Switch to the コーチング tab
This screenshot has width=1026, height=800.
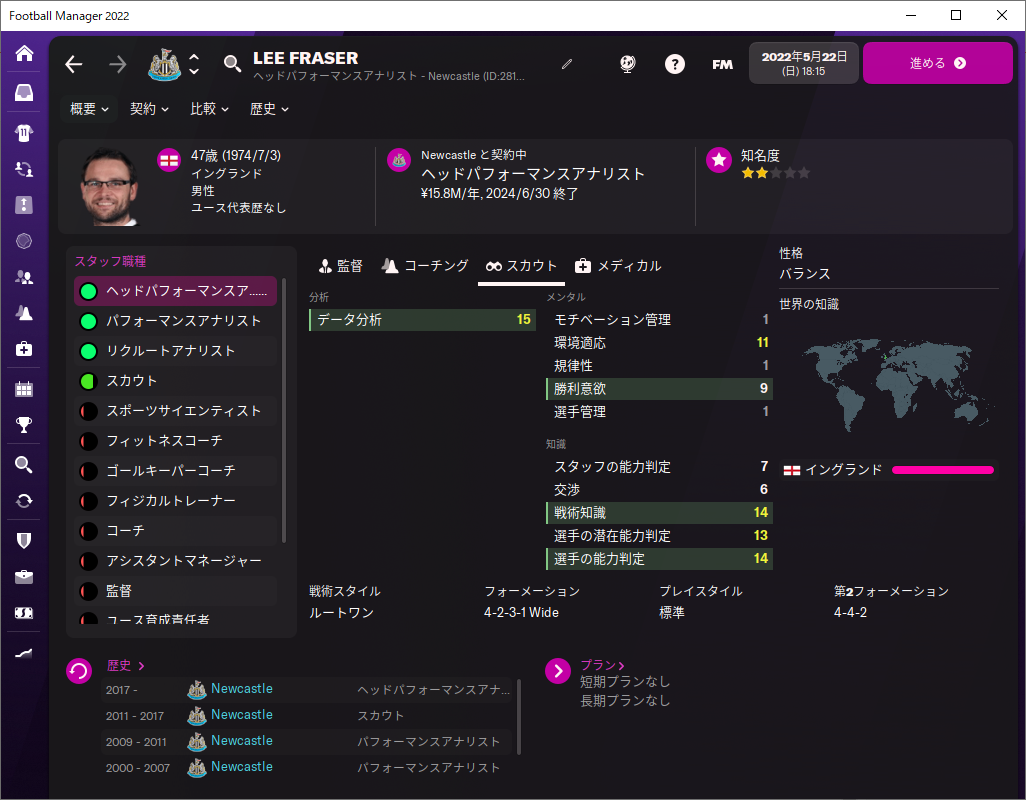tap(425, 266)
